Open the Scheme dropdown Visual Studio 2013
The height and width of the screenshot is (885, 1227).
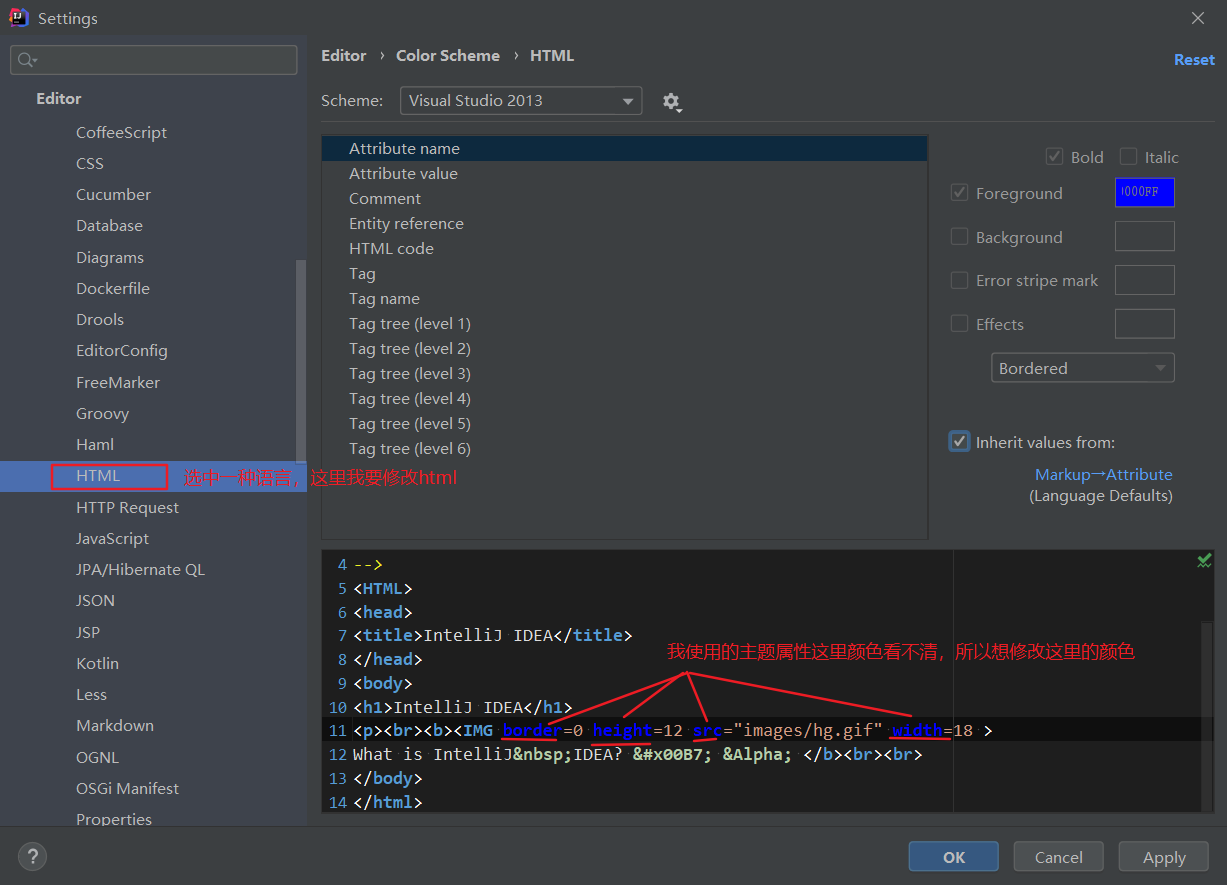(x=521, y=100)
